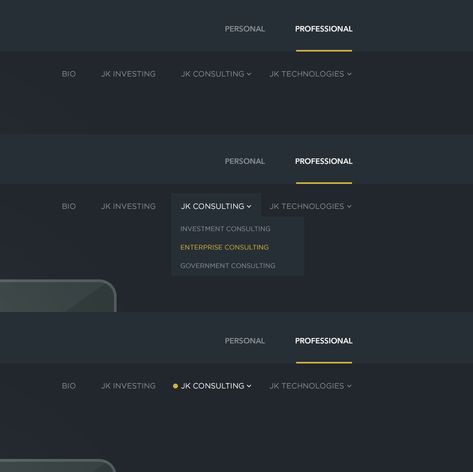Open BIO link beside the expanded submenu row
The height and width of the screenshot is (472, 473).
click(69, 206)
